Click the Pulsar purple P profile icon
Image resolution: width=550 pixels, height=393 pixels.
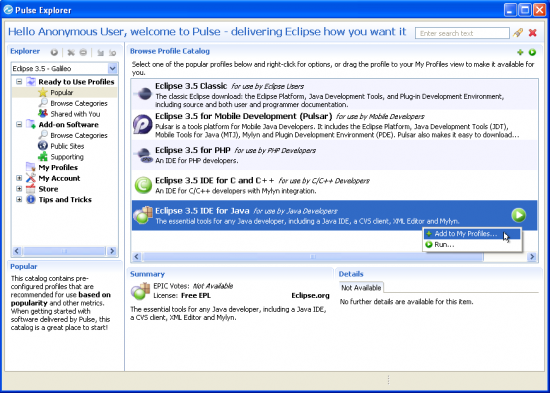143,124
